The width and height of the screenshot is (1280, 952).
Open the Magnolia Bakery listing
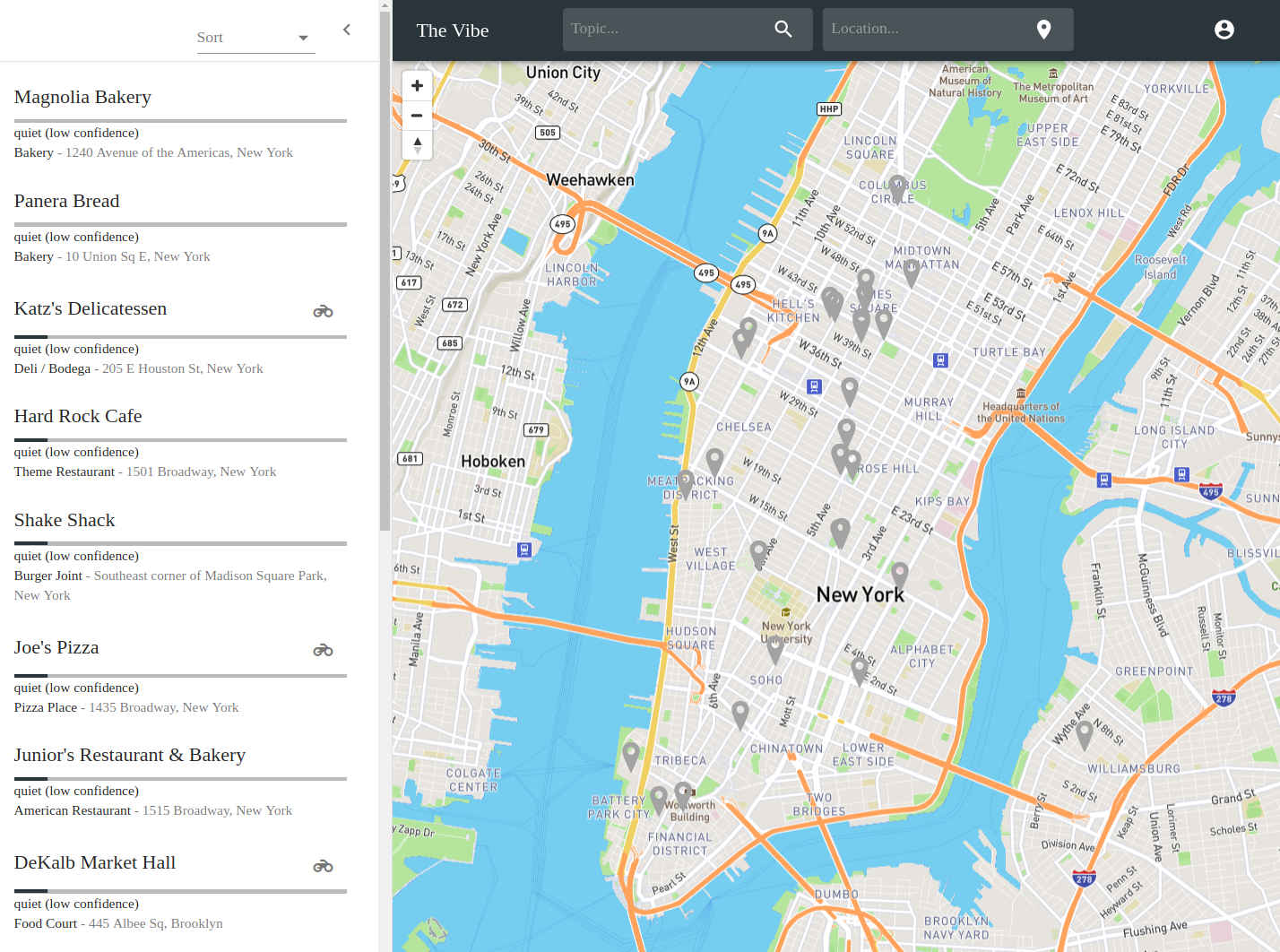pyautogui.click(x=82, y=97)
